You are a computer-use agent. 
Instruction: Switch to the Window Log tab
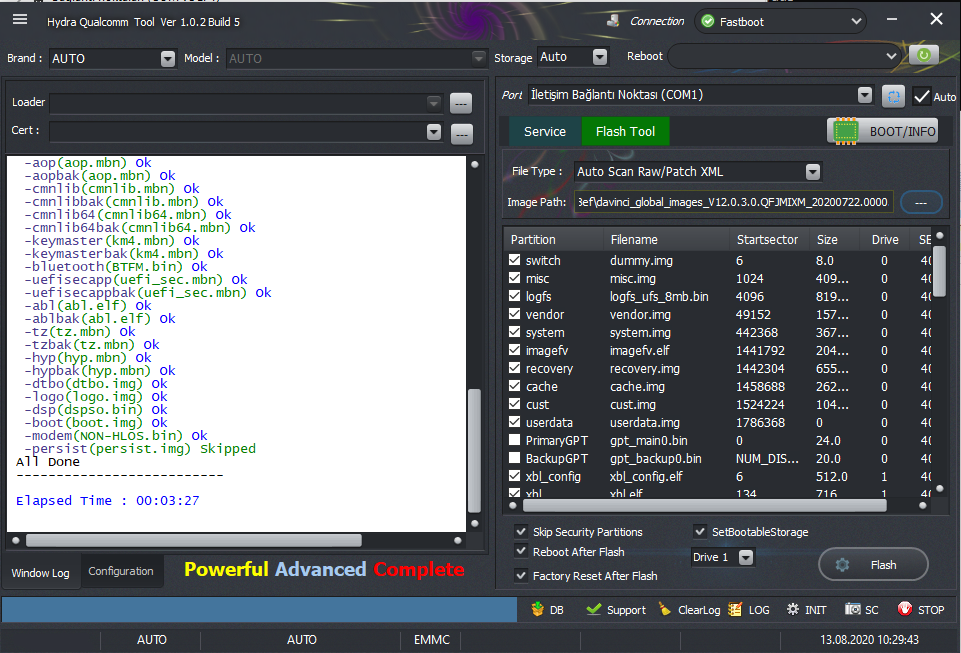click(x=40, y=573)
